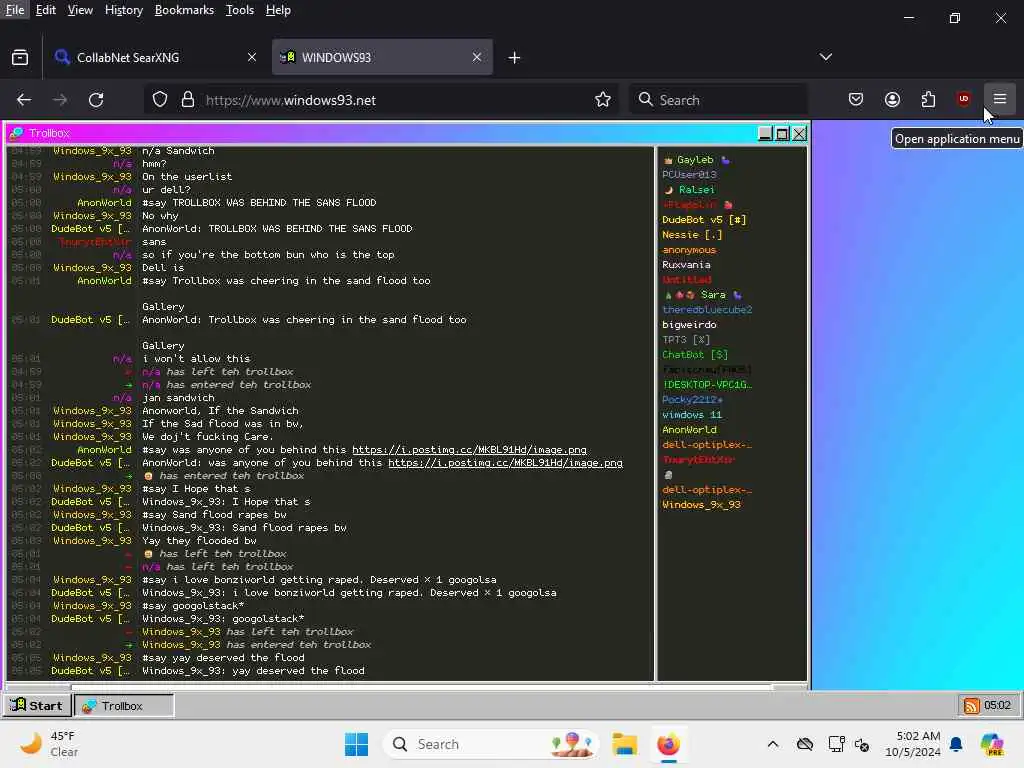Select user Ruxvania in user list

(x=686, y=264)
